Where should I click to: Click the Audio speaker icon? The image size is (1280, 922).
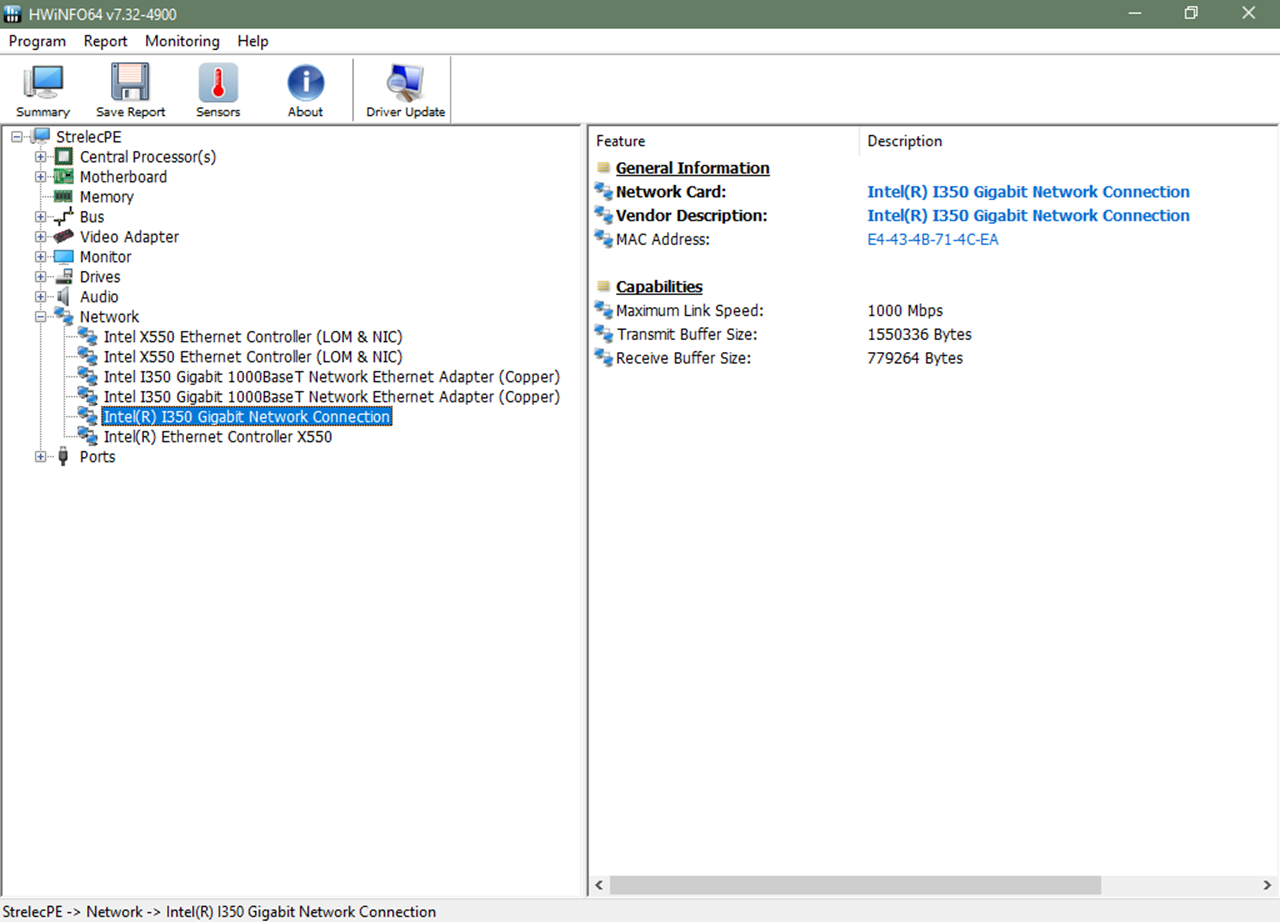pos(63,297)
